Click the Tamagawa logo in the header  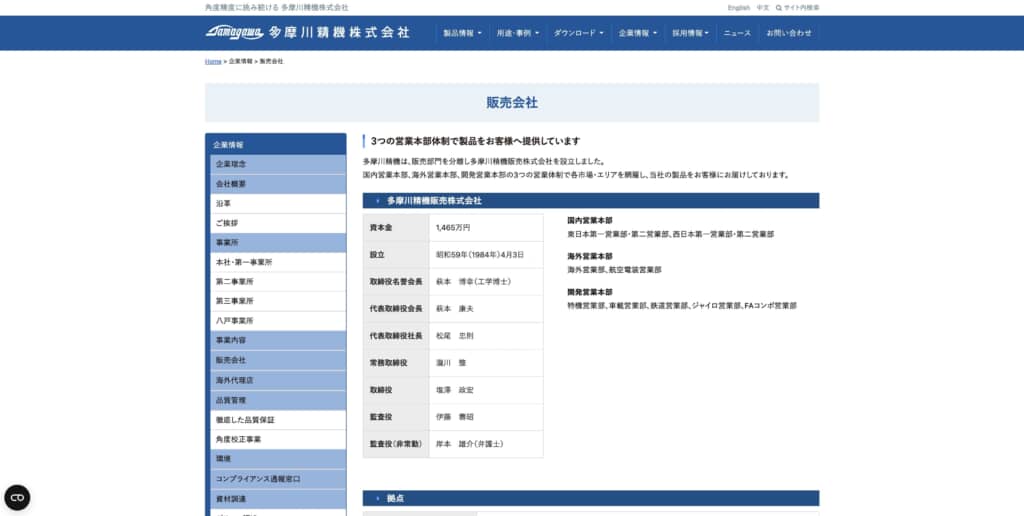tap(234, 33)
